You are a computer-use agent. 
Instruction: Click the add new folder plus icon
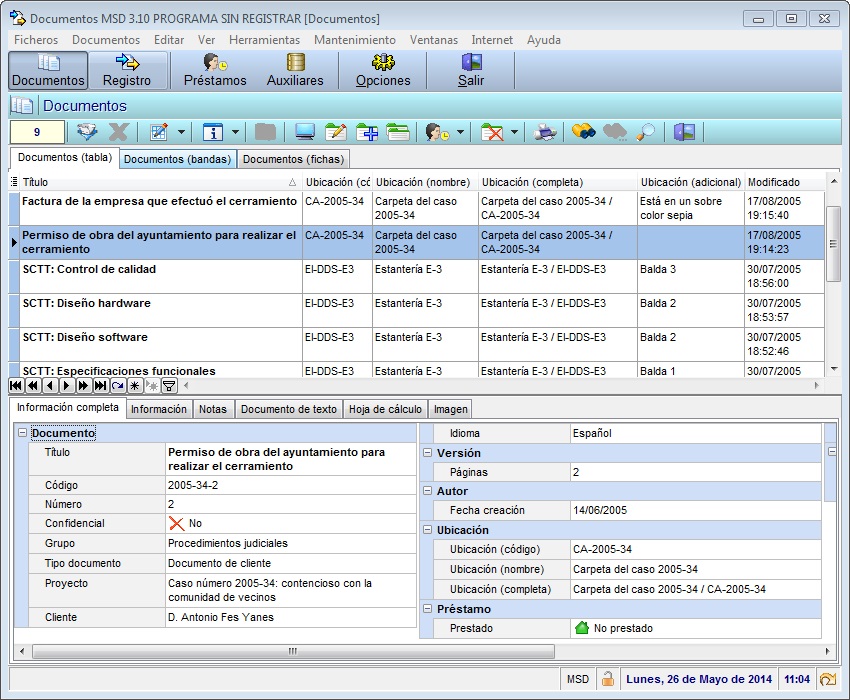pos(366,132)
